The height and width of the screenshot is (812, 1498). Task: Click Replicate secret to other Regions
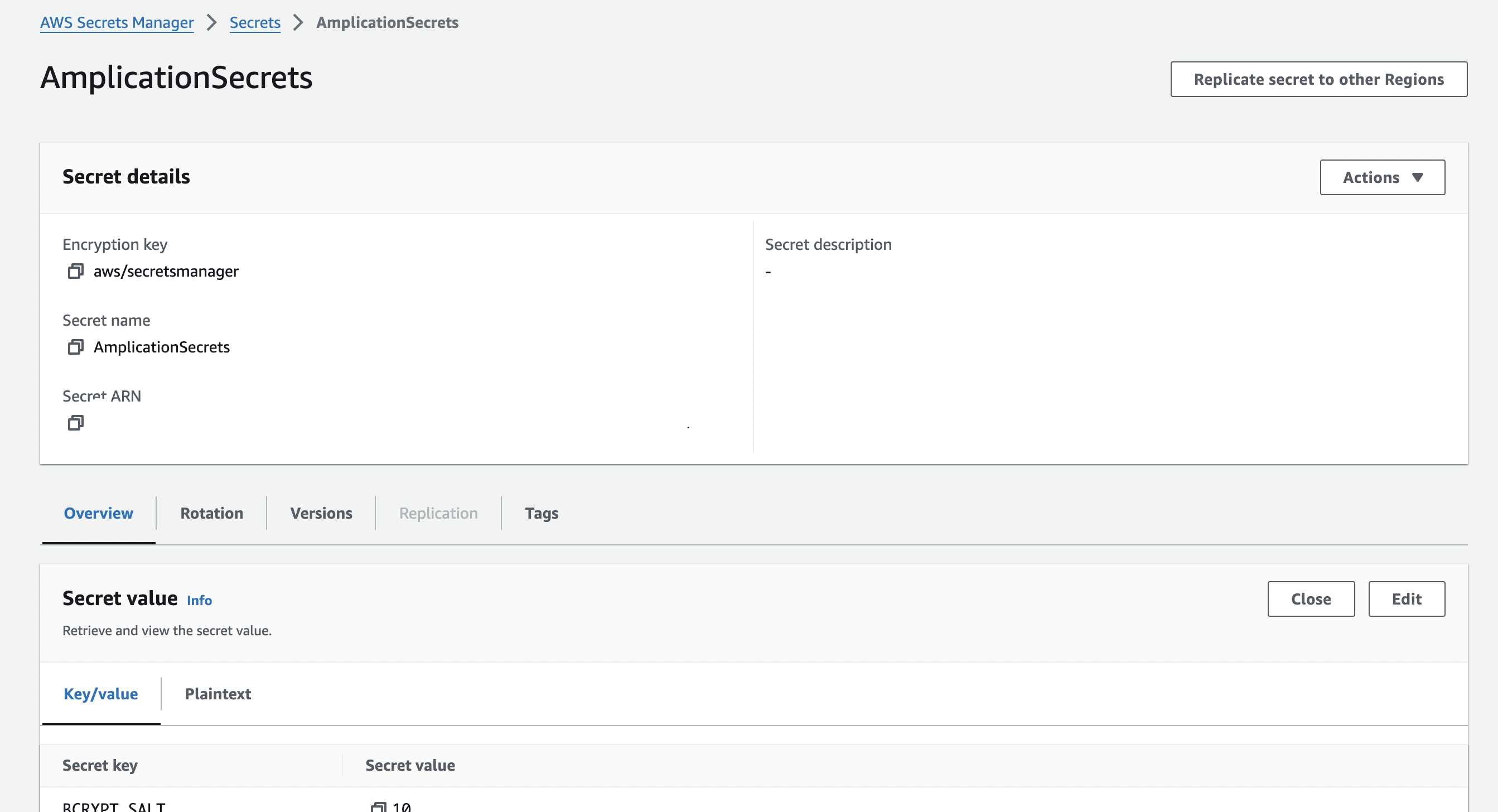[x=1319, y=79]
